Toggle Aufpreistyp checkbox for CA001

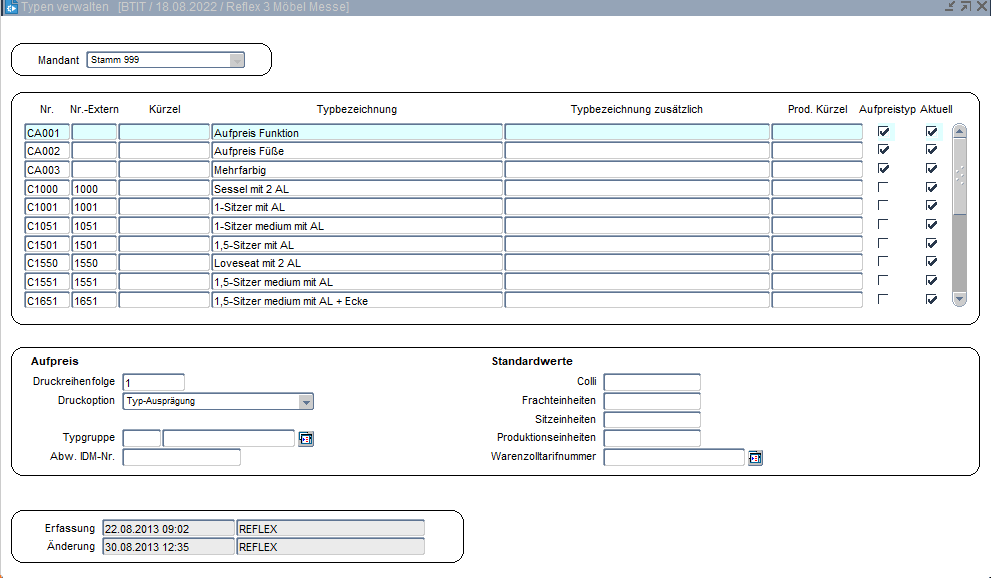click(x=883, y=132)
